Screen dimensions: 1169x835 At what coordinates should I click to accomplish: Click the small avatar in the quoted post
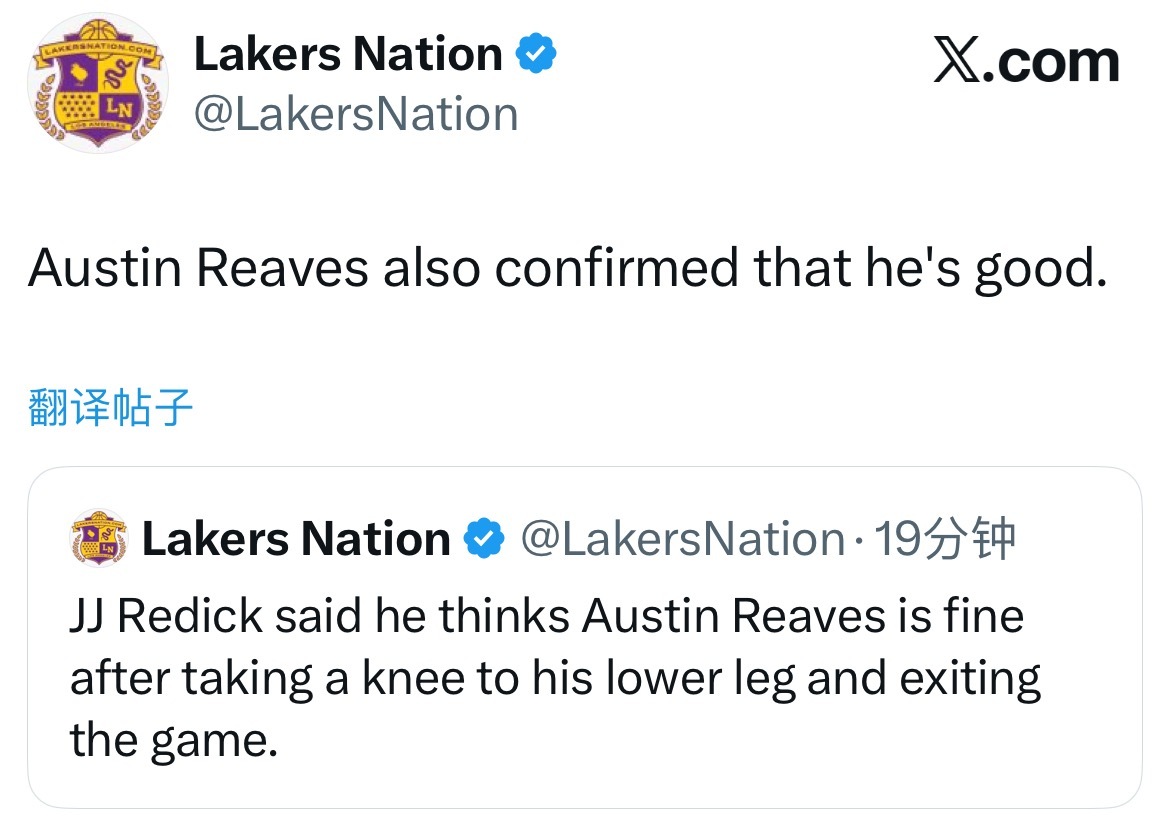pos(99,540)
